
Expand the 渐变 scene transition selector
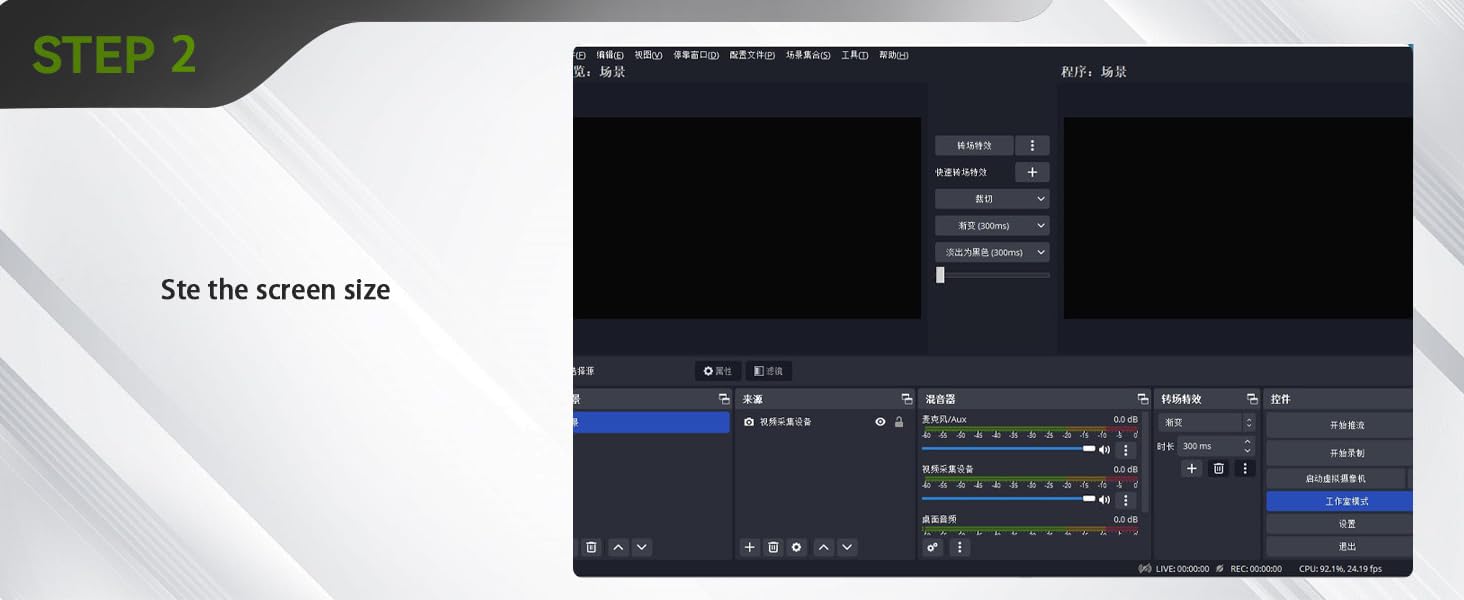pyautogui.click(x=1206, y=423)
